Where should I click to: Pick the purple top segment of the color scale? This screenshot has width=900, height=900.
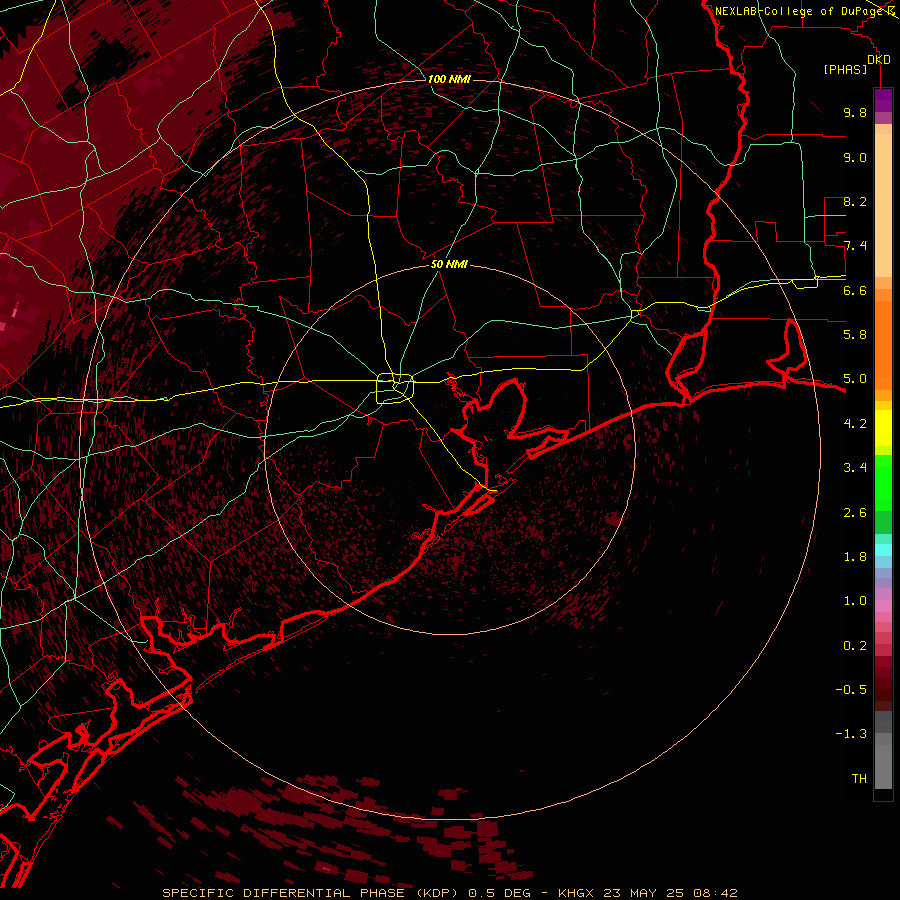click(883, 100)
